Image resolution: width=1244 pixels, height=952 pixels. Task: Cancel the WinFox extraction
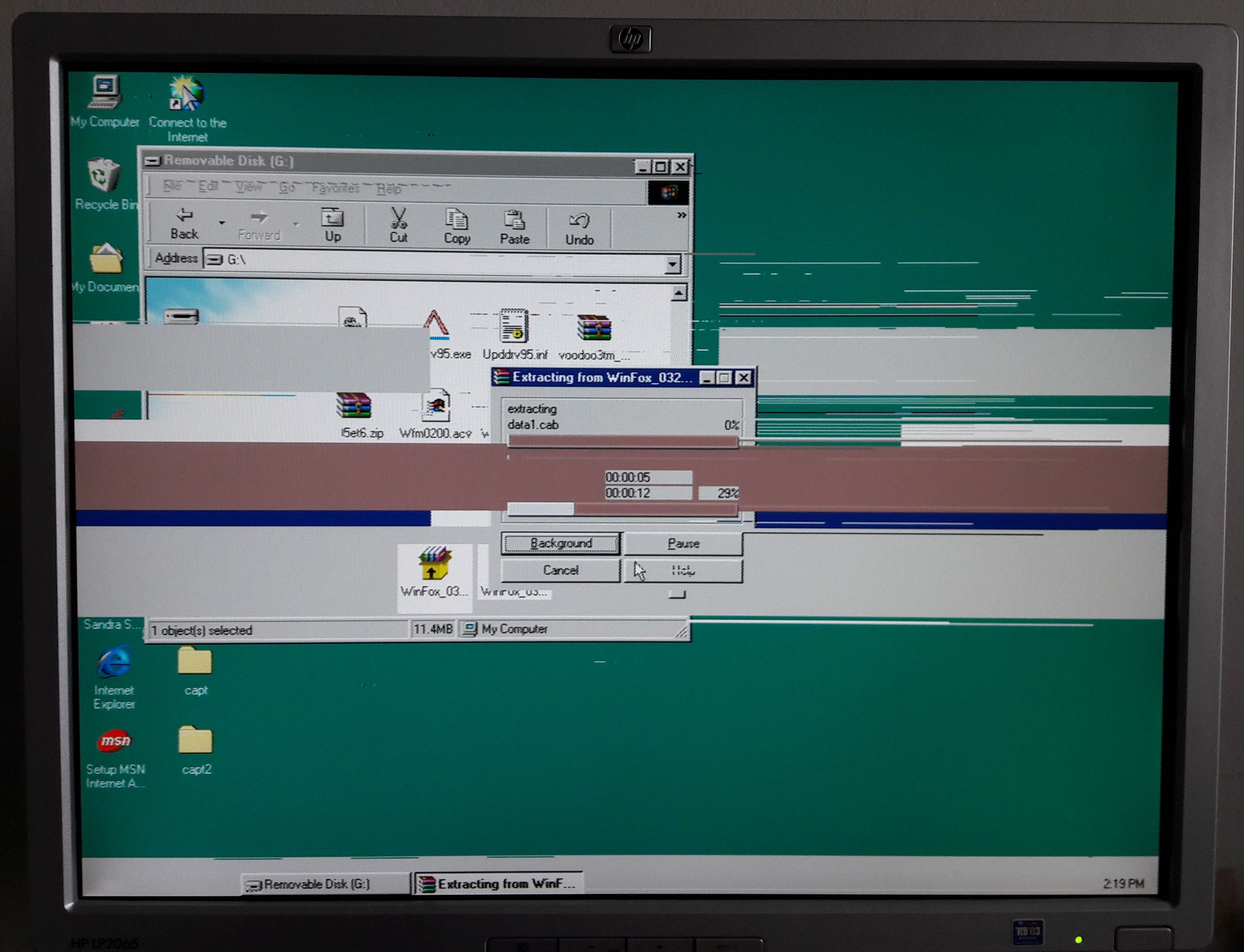tap(560, 570)
